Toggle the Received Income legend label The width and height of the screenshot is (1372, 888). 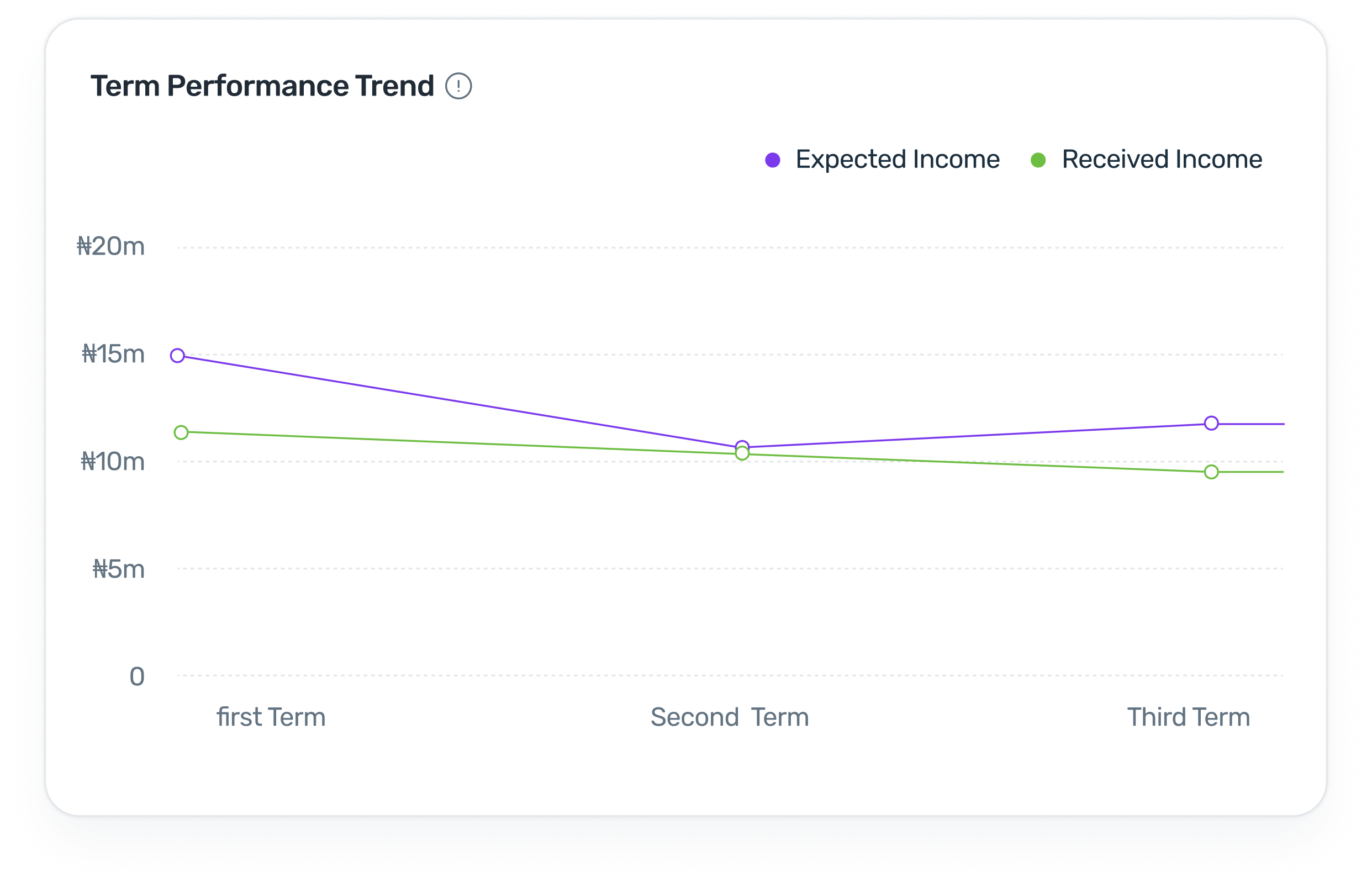coord(1162,160)
